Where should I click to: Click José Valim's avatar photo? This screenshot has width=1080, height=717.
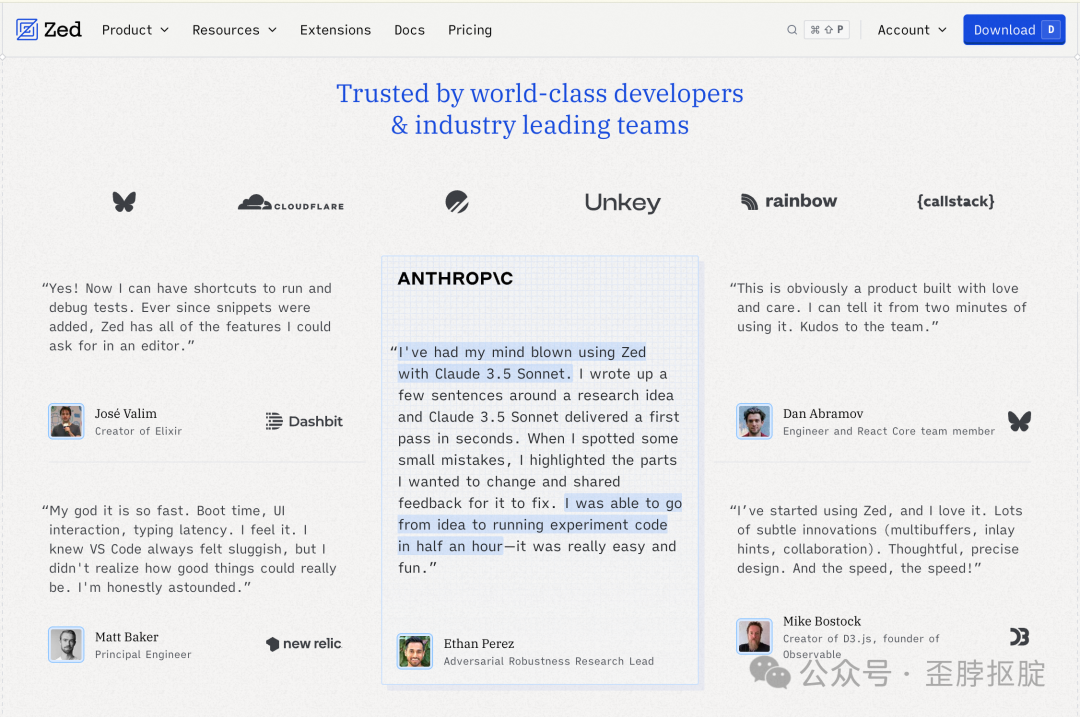(x=66, y=421)
